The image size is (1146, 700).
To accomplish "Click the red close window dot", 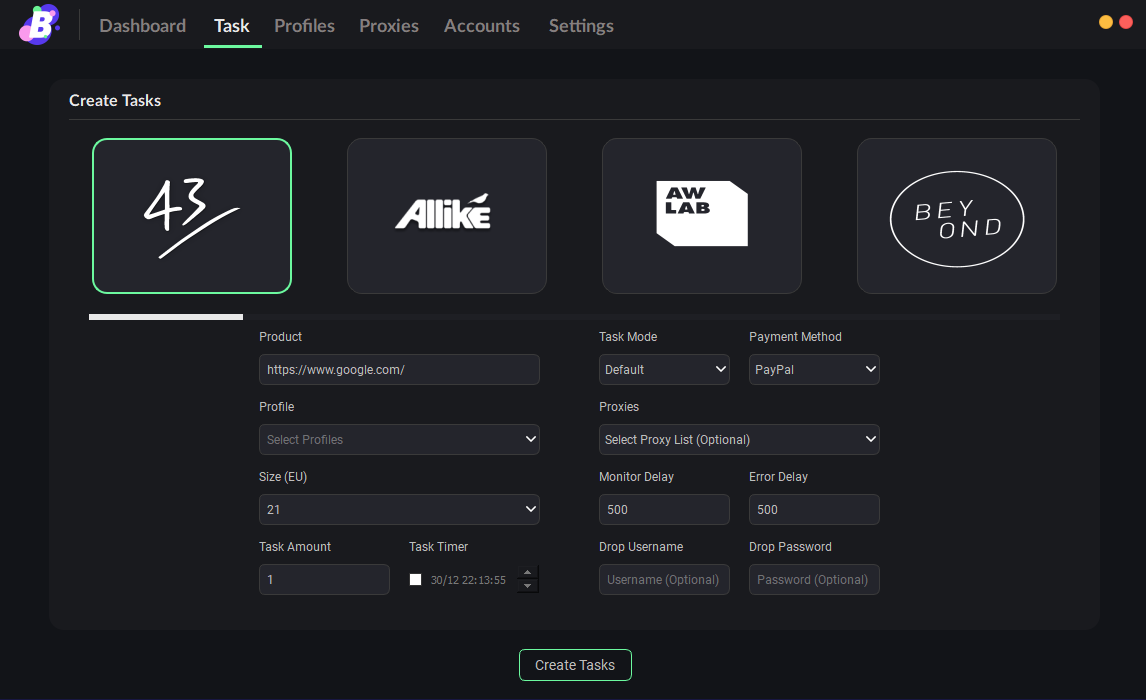I will click(1126, 22).
